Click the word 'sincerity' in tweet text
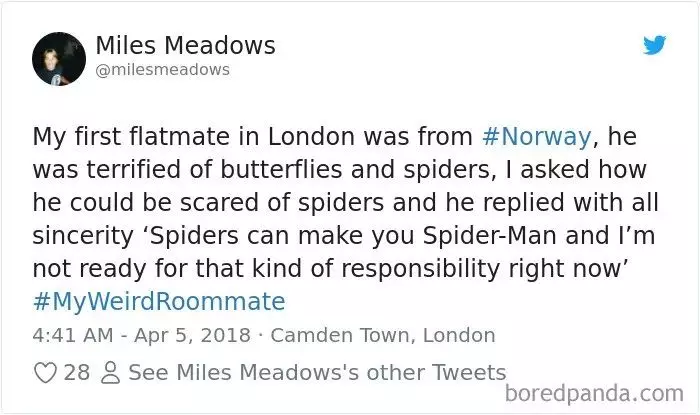 tap(83, 236)
